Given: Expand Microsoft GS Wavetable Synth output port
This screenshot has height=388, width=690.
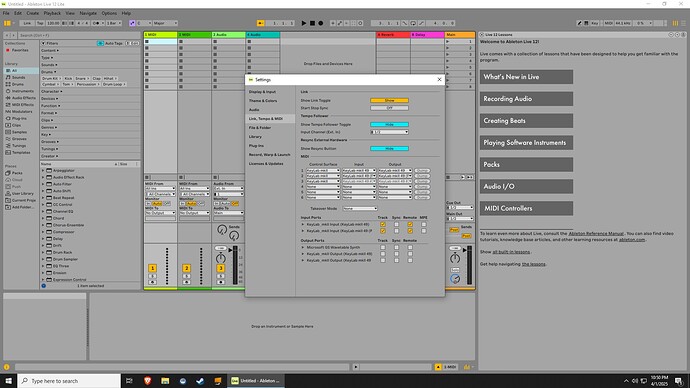Looking at the screenshot, I should pyautogui.click(x=303, y=247).
